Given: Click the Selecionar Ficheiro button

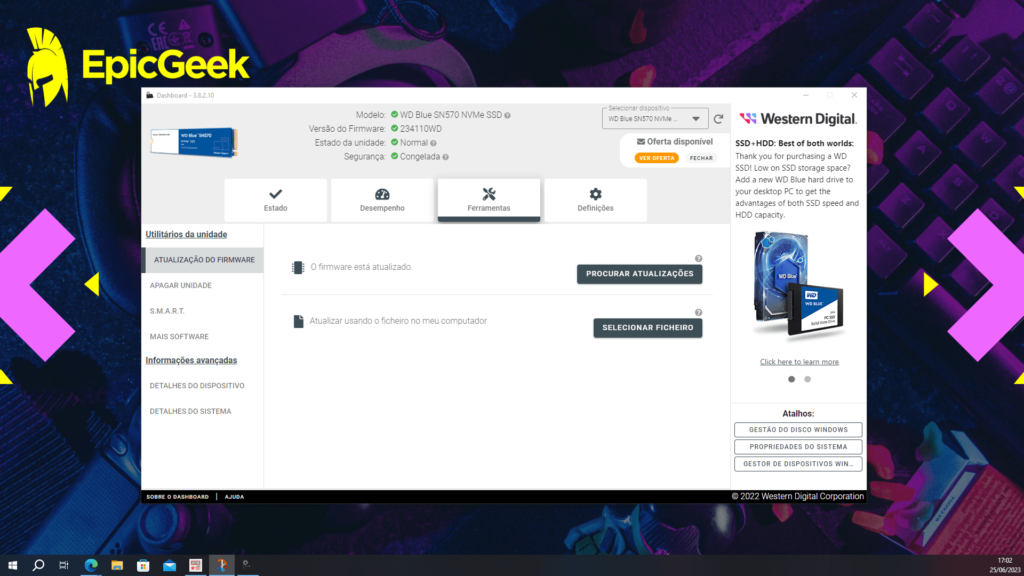Looking at the screenshot, I should [647, 328].
